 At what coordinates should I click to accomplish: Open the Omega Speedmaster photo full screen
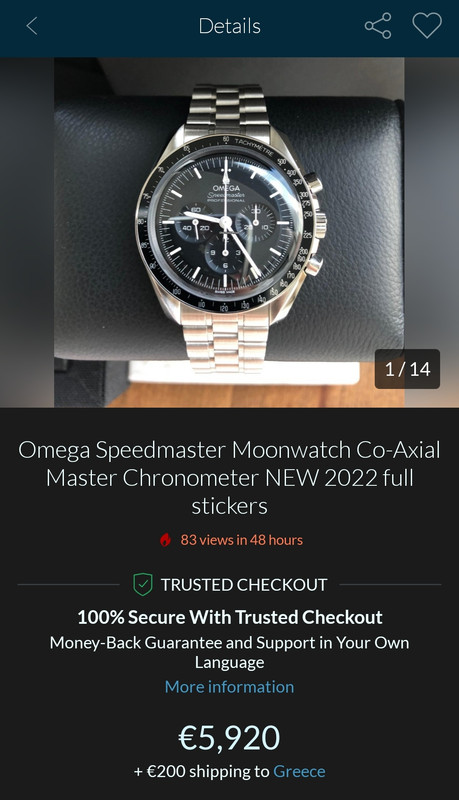click(230, 232)
